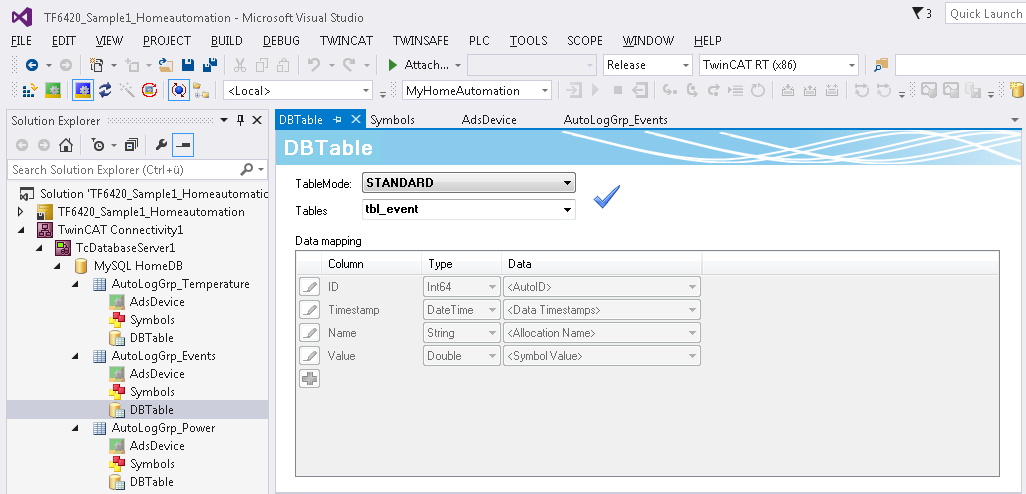The width and height of the screenshot is (1026, 494).
Task: Select the TcDatabaseServer1 tree item
Action: coord(125,248)
